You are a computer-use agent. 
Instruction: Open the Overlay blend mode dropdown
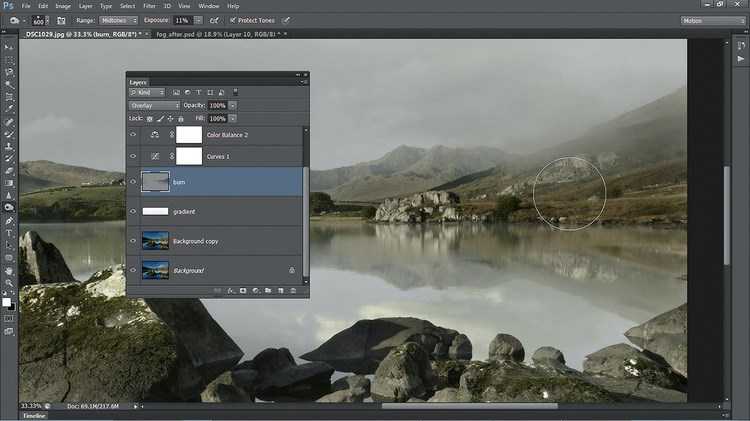(x=154, y=105)
